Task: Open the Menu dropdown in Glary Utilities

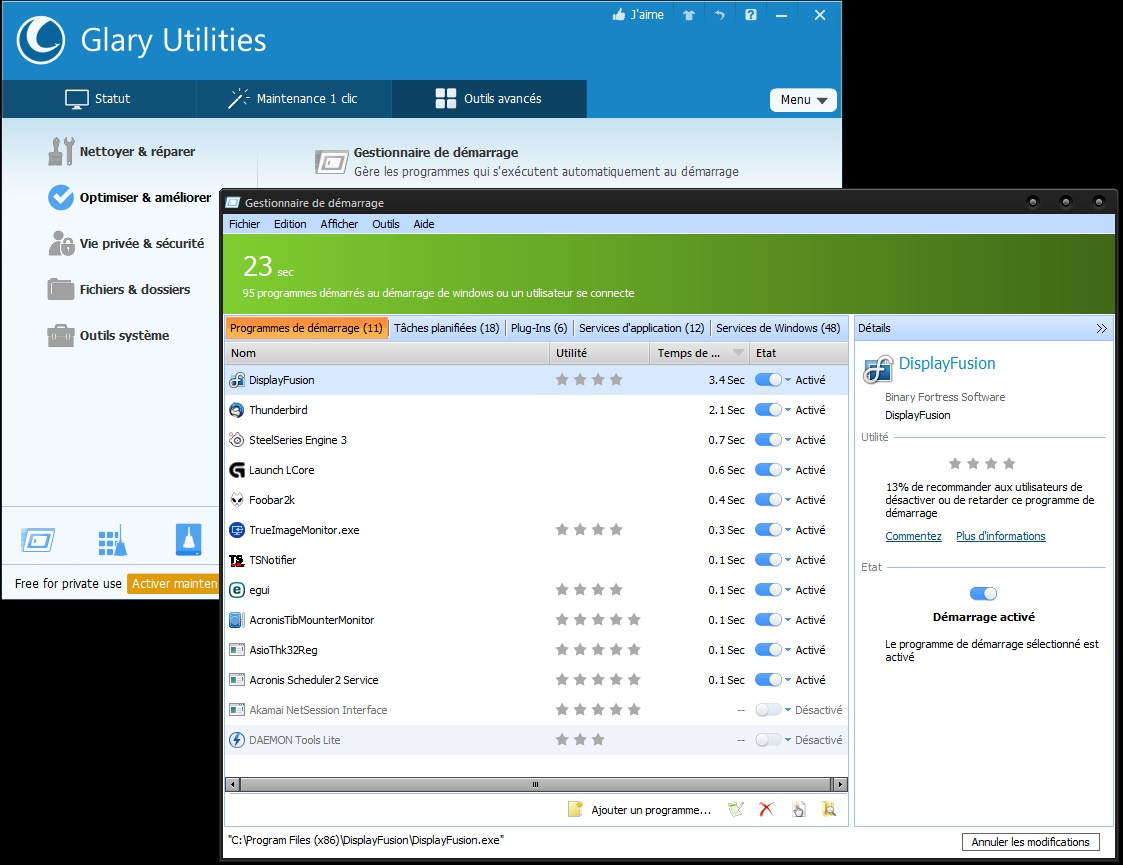Action: tap(803, 100)
